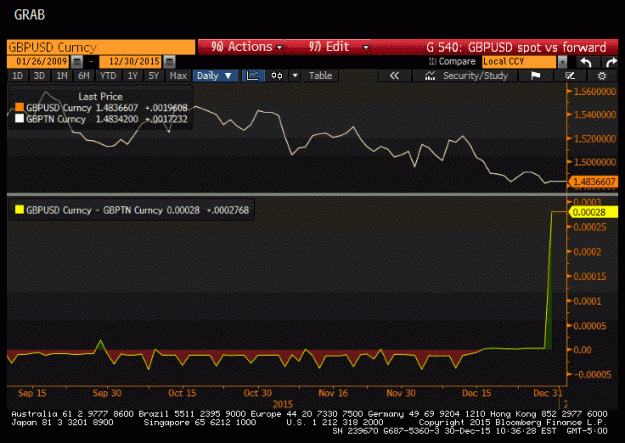Open the Edit menu
625x443 pixels.
point(328,47)
